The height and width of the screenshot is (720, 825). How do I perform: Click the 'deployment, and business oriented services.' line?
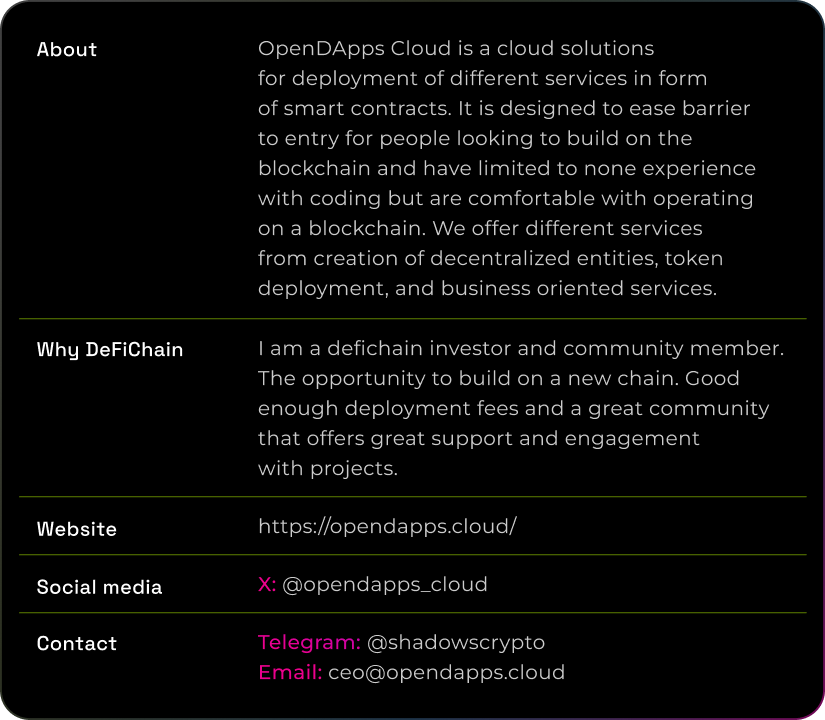pyautogui.click(x=487, y=288)
